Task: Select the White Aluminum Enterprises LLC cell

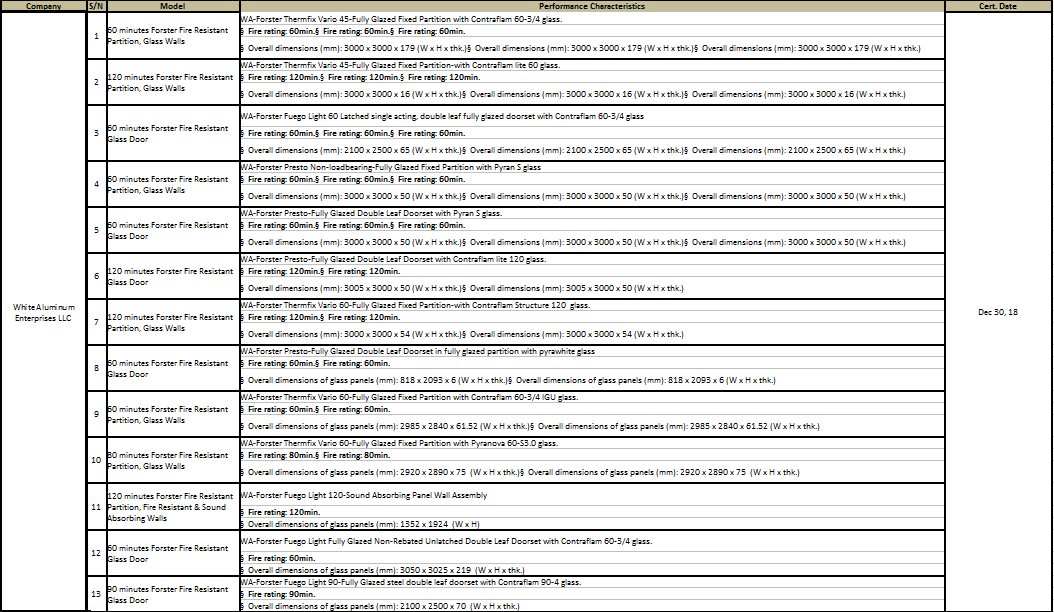Action: pos(43,312)
